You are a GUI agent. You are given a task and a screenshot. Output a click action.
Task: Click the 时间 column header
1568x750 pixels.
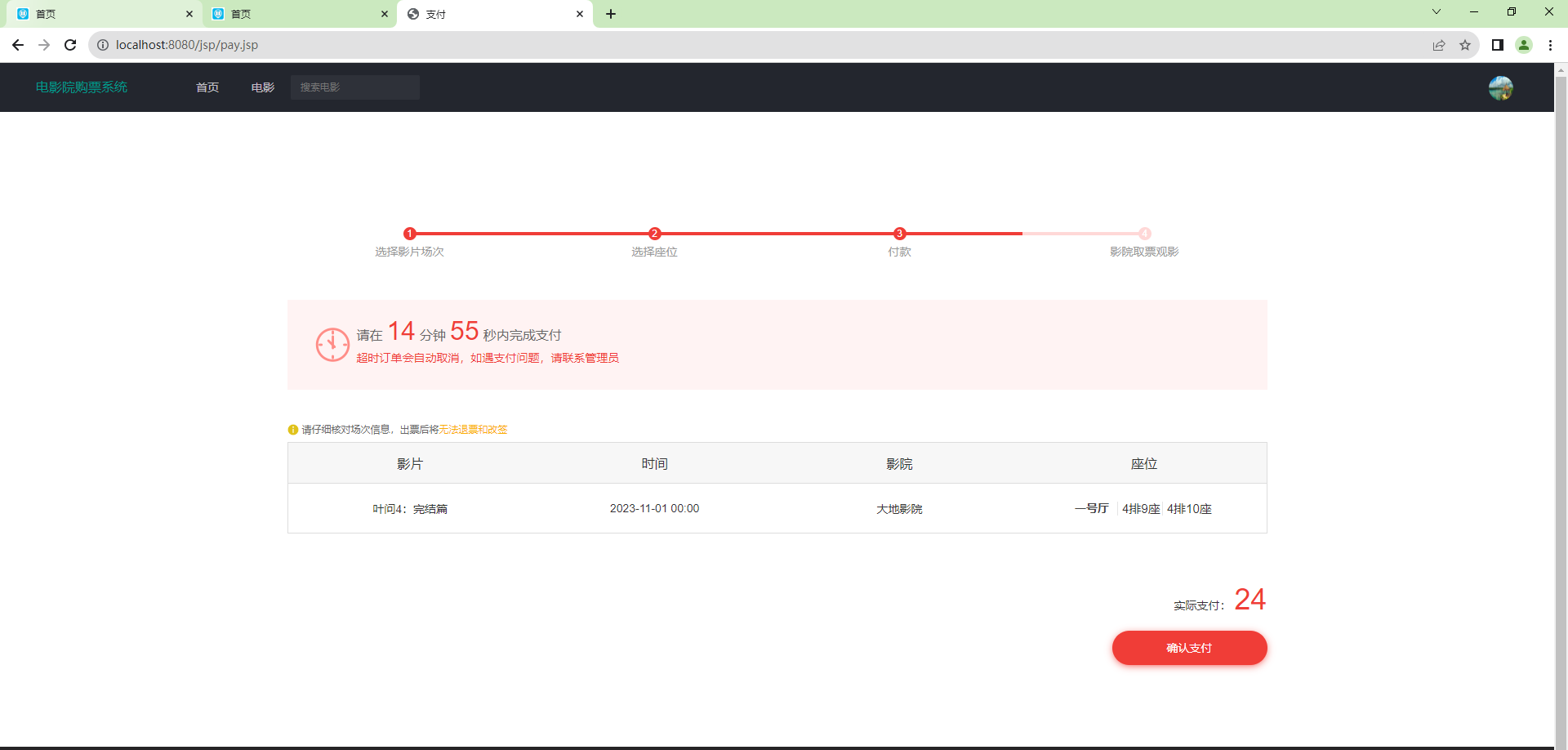coord(655,464)
